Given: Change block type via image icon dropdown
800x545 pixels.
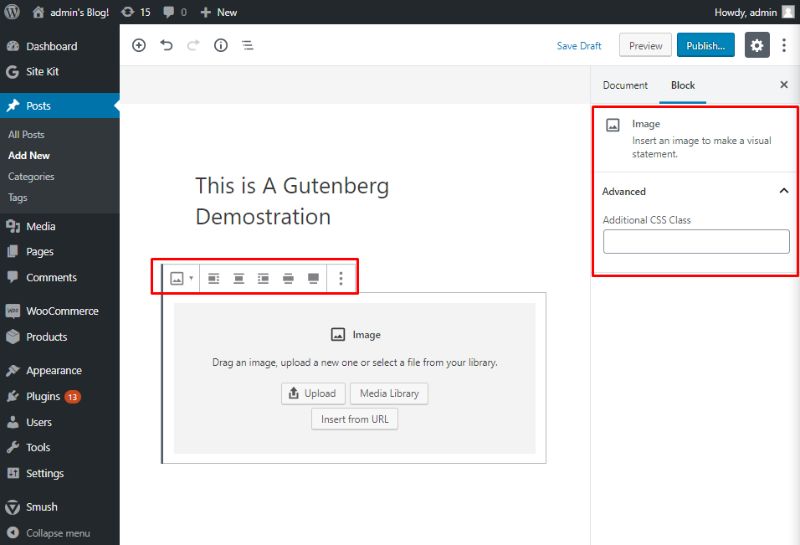Looking at the screenshot, I should (x=182, y=278).
